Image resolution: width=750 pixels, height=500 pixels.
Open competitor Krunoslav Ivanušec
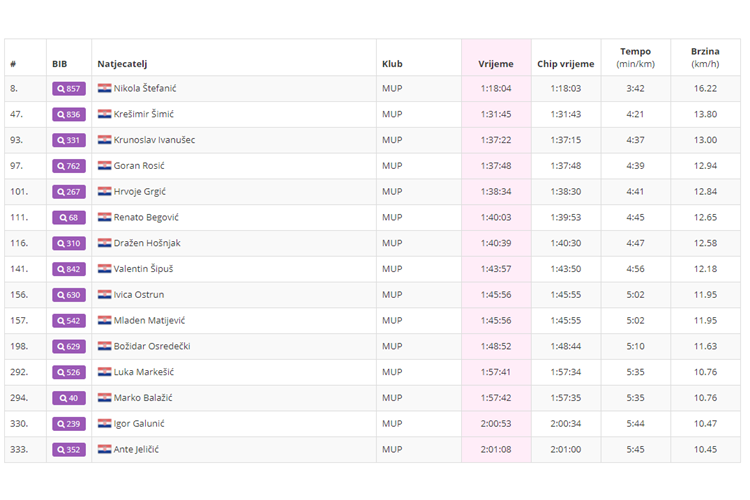coord(154,140)
